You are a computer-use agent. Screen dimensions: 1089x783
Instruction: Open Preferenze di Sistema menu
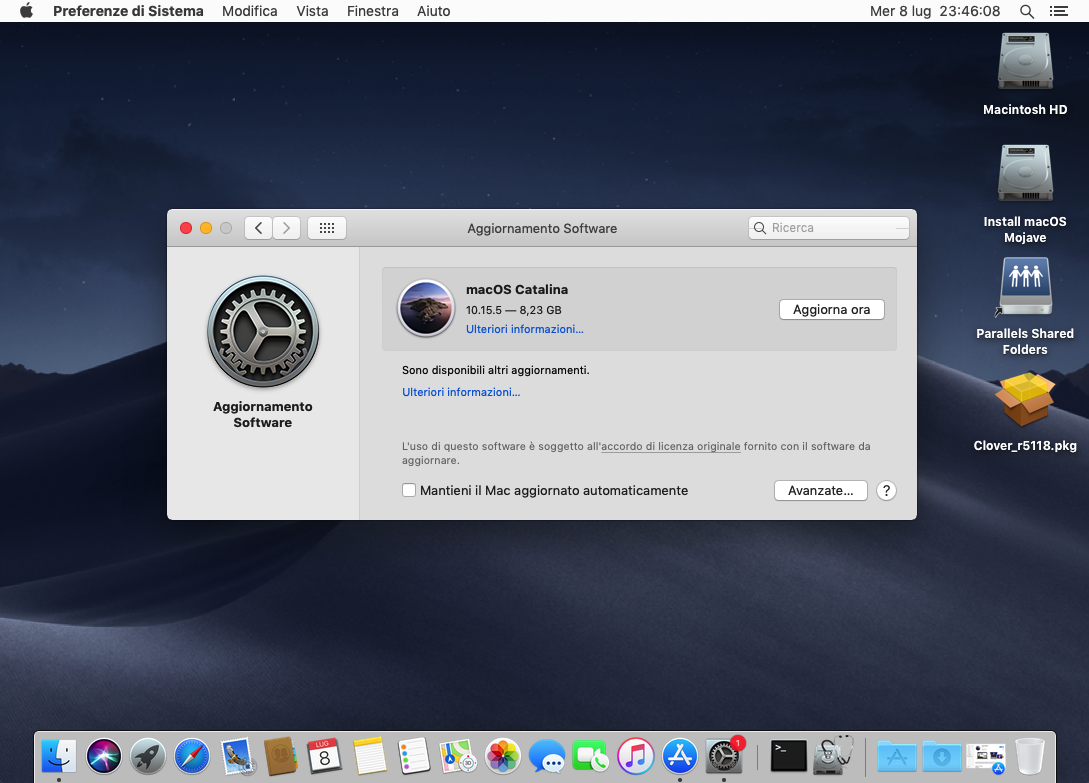pyautogui.click(x=128, y=11)
